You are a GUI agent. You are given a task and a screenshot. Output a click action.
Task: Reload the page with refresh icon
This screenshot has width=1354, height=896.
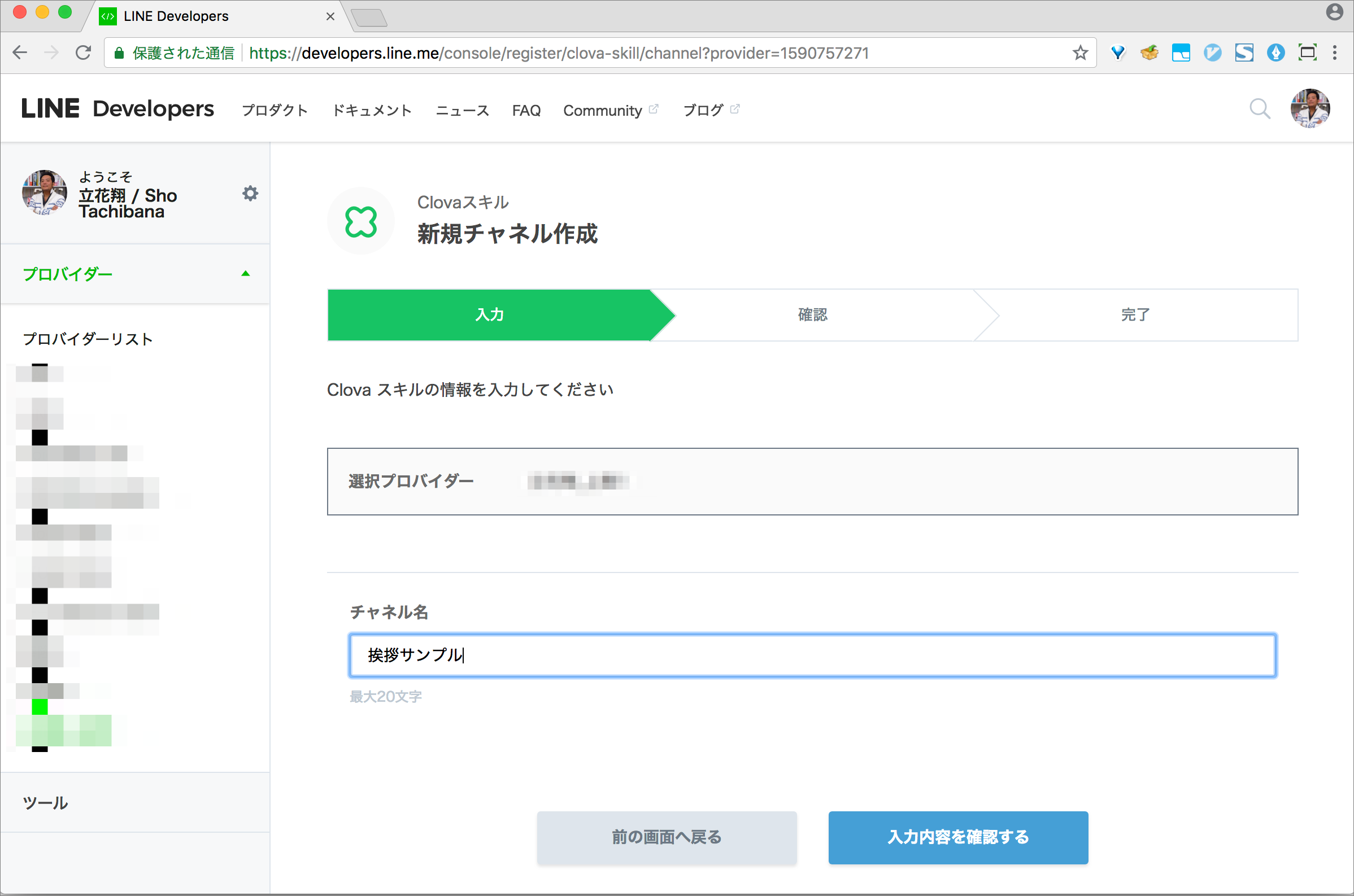tap(84, 53)
